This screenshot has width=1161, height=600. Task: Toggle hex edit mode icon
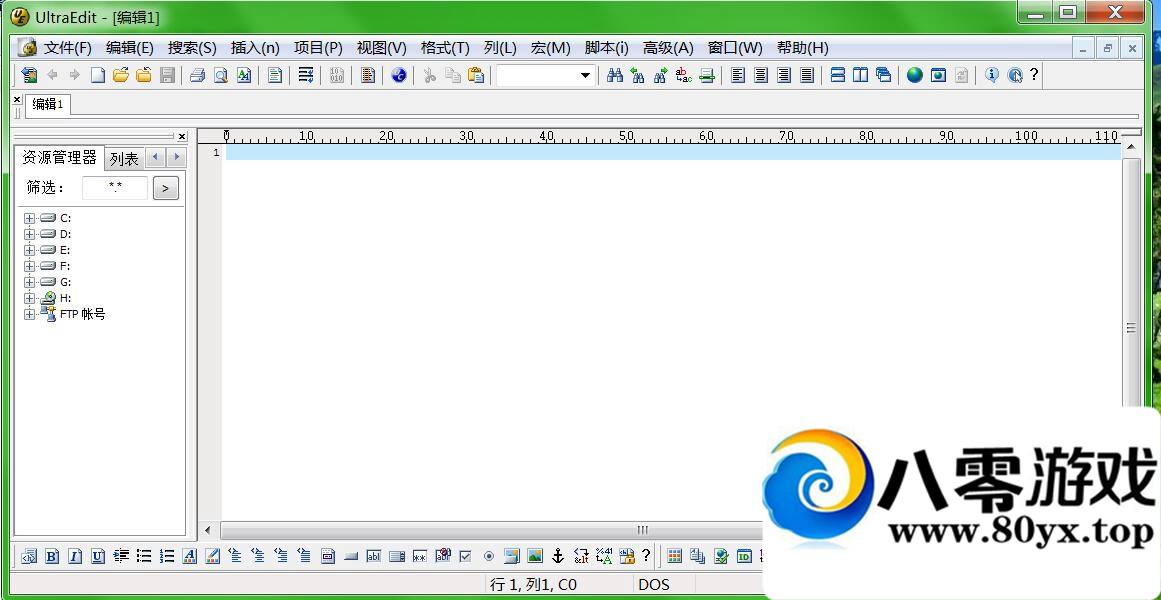tap(336, 75)
